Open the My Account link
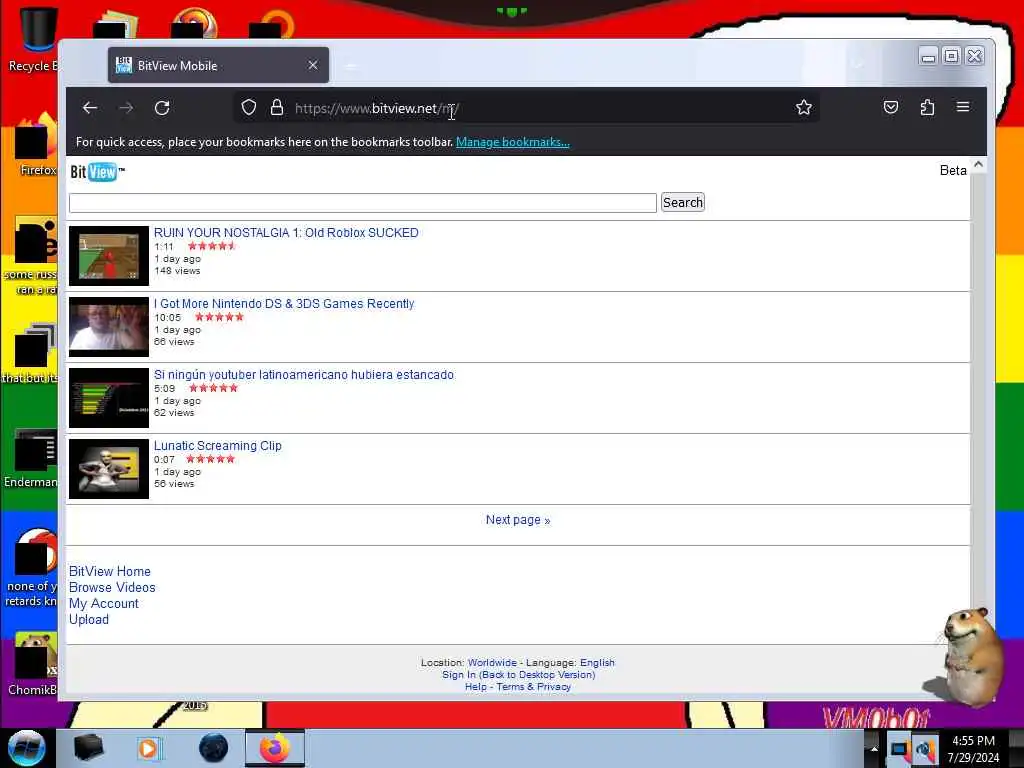This screenshot has height=768, width=1024. (x=104, y=603)
